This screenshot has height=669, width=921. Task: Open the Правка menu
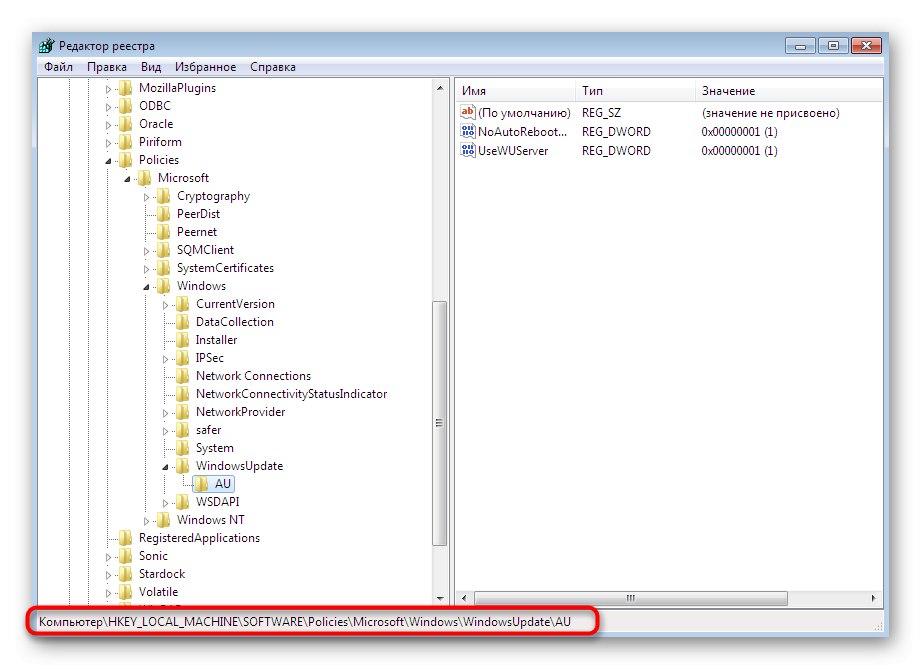click(x=106, y=67)
